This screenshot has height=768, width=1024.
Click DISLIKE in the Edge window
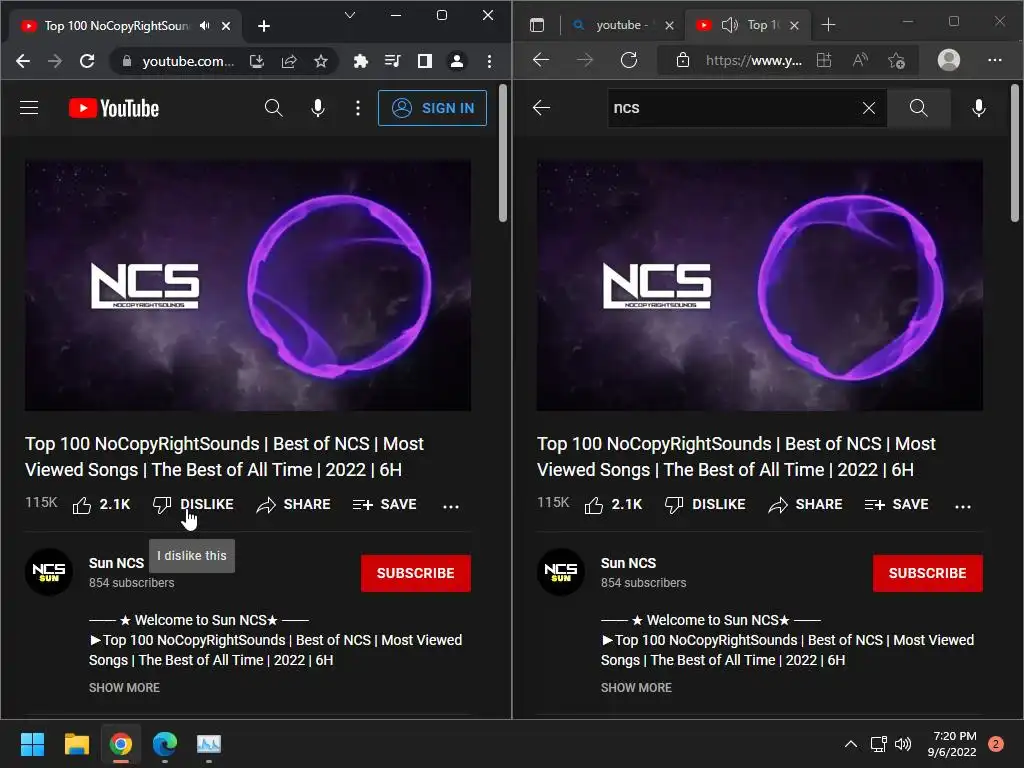[705, 505]
